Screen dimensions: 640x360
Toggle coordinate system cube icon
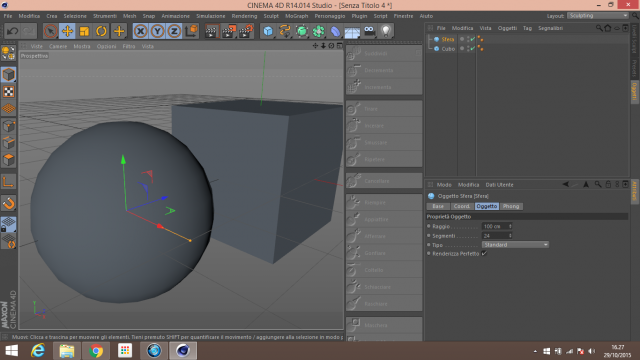[x=191, y=31]
